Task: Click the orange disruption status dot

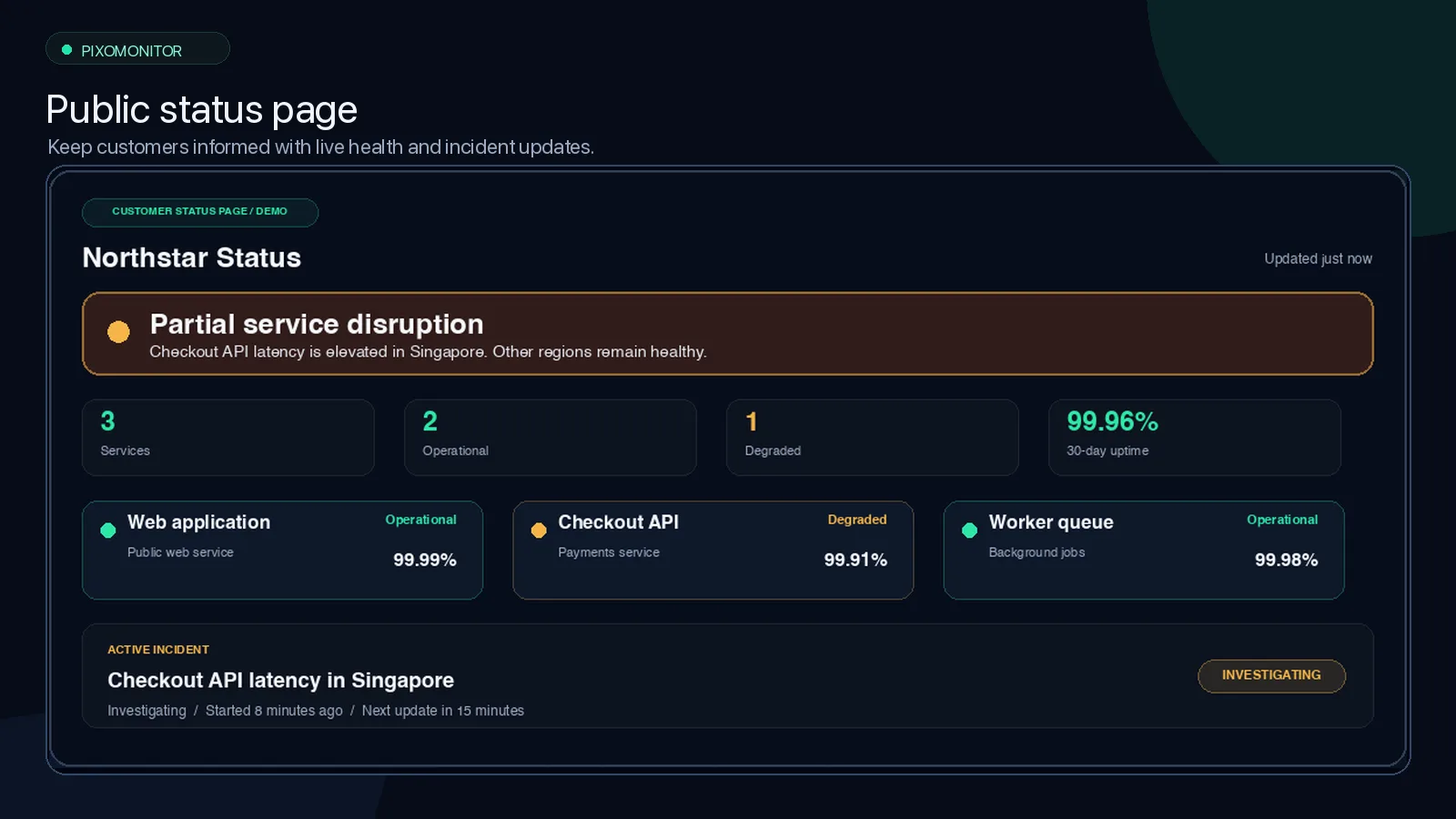Action: point(118,332)
